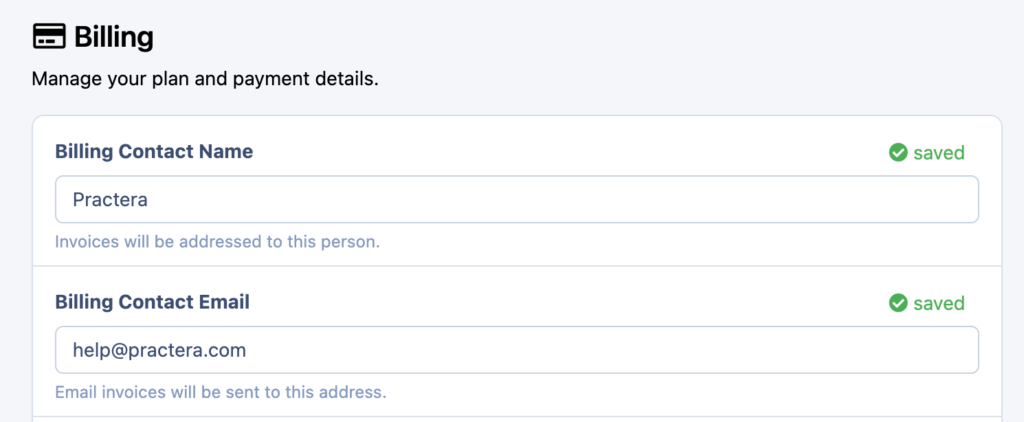This screenshot has height=422, width=1024.
Task: Click the 'saved' status text for contact name
Action: 939,153
